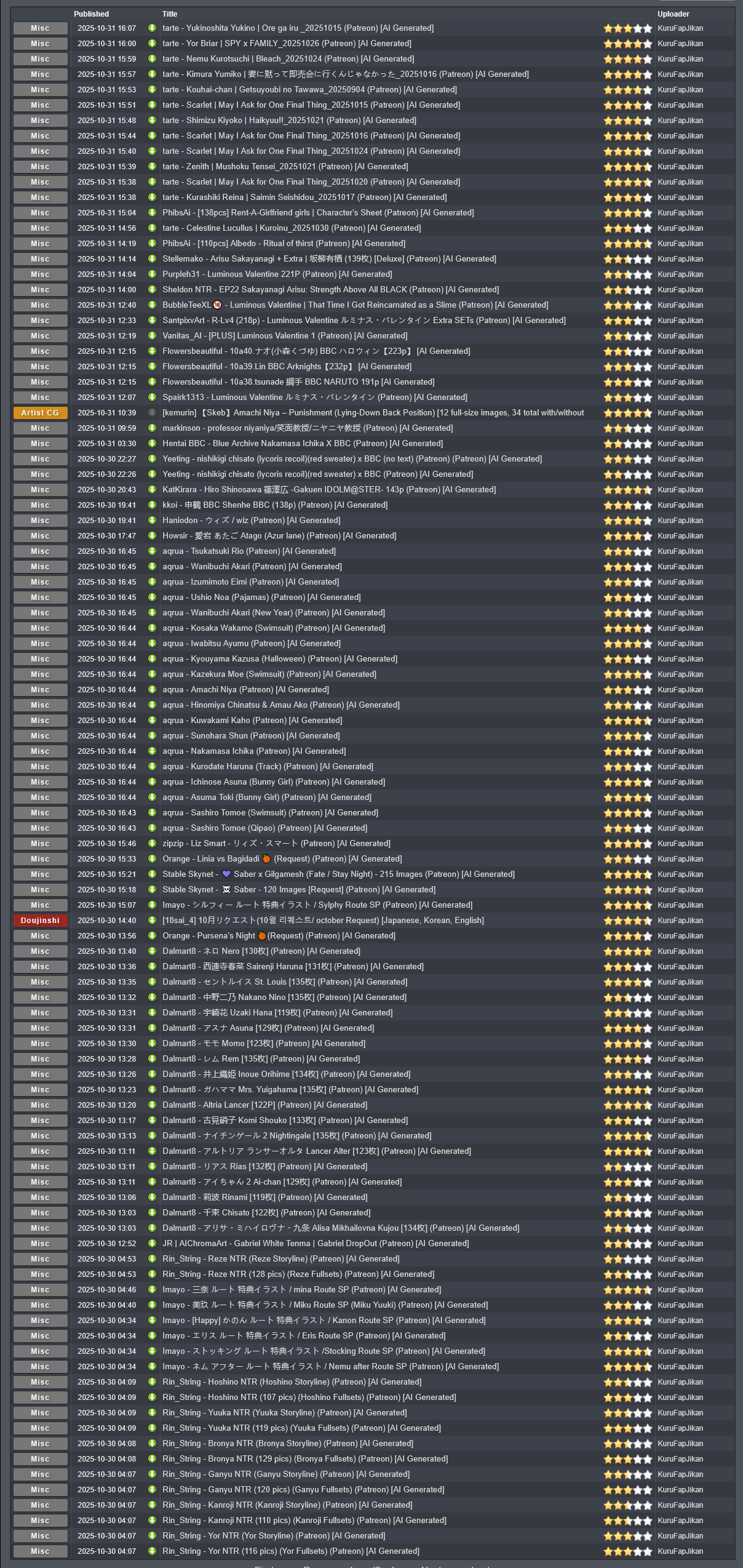This screenshot has height=1568, width=743.
Task: Open the Celestine Lucullus Kuroinu gallery title
Action: tap(292, 228)
